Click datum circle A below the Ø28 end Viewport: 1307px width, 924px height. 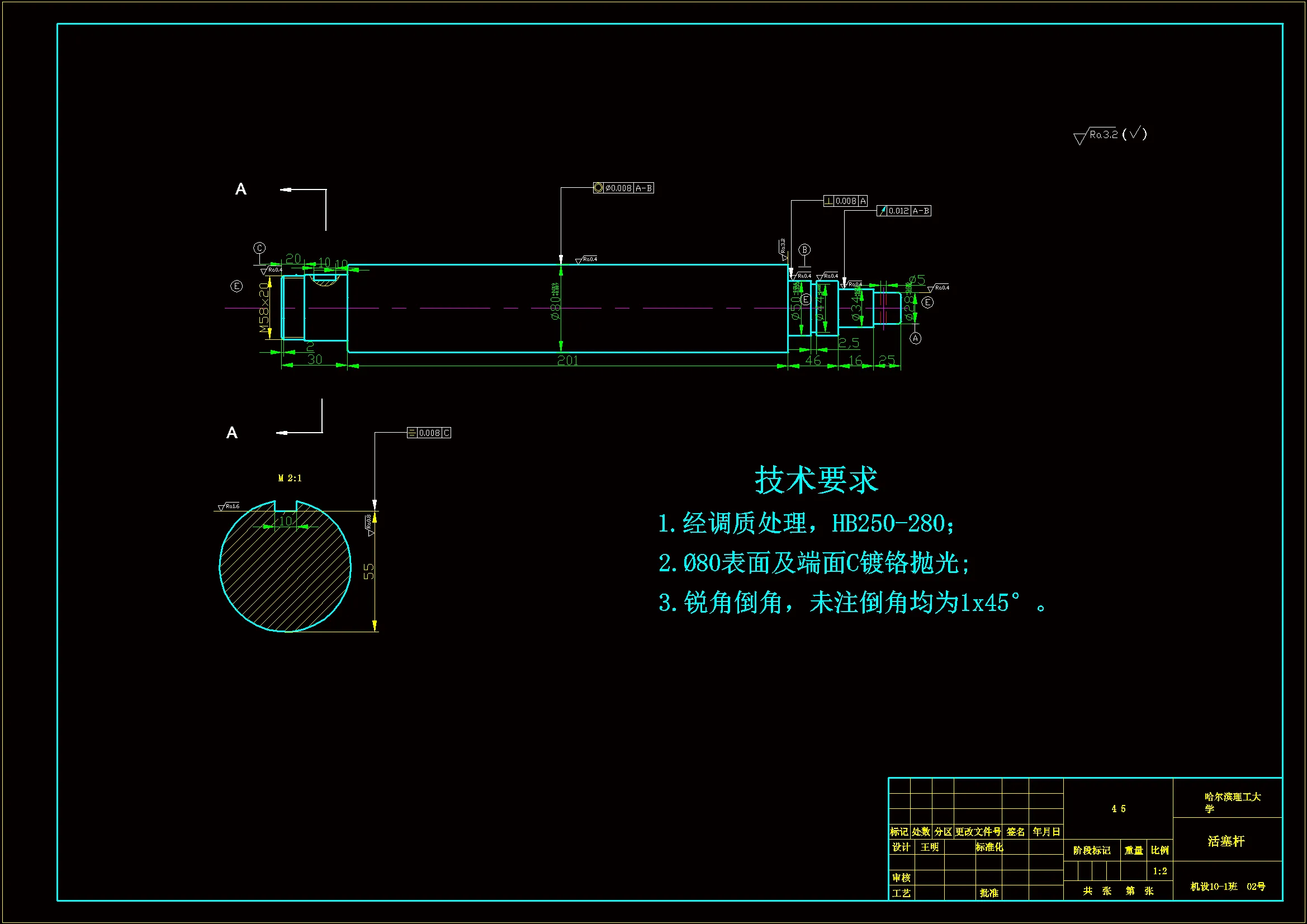click(915, 339)
